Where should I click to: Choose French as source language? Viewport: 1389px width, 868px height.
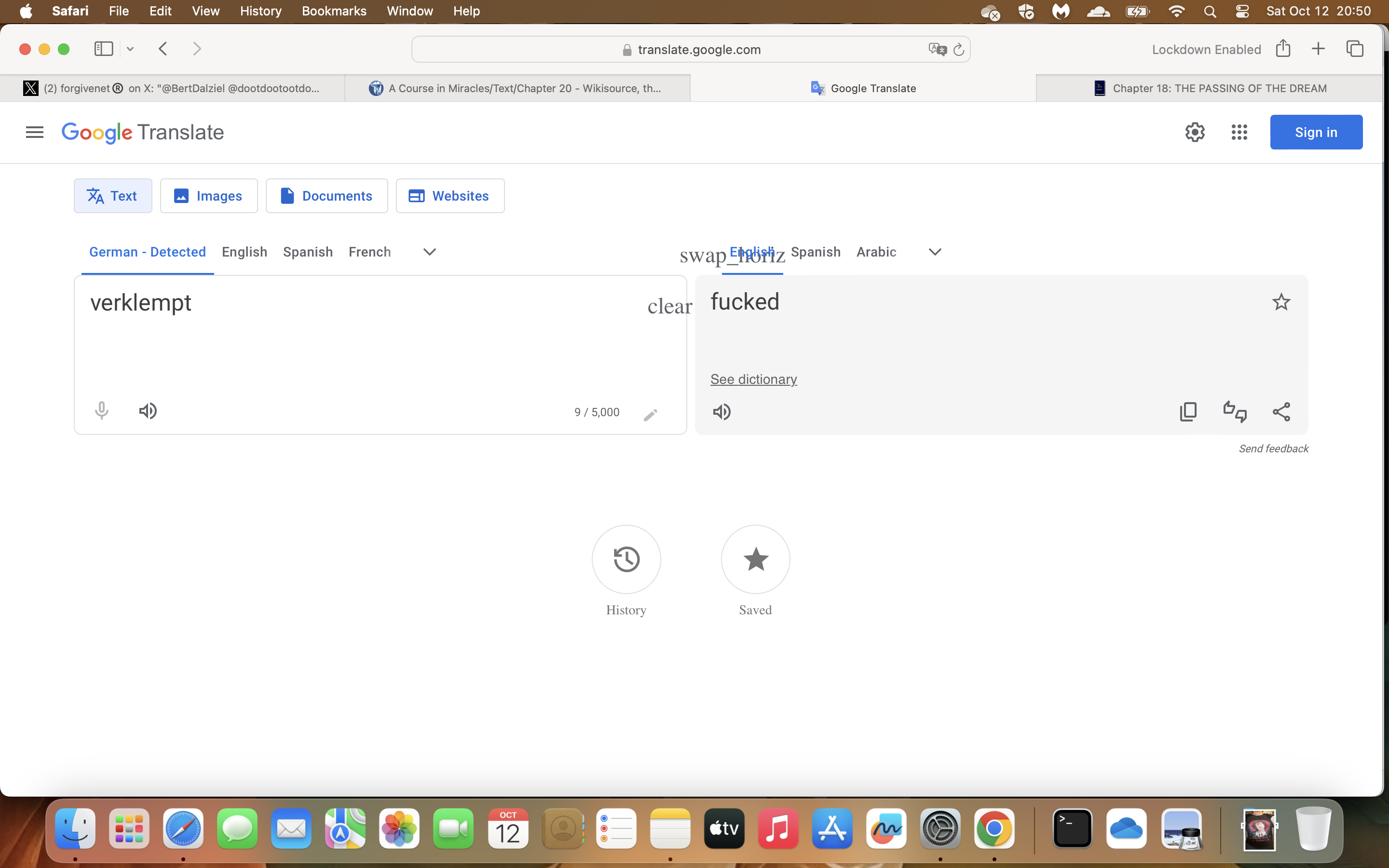tap(369, 252)
